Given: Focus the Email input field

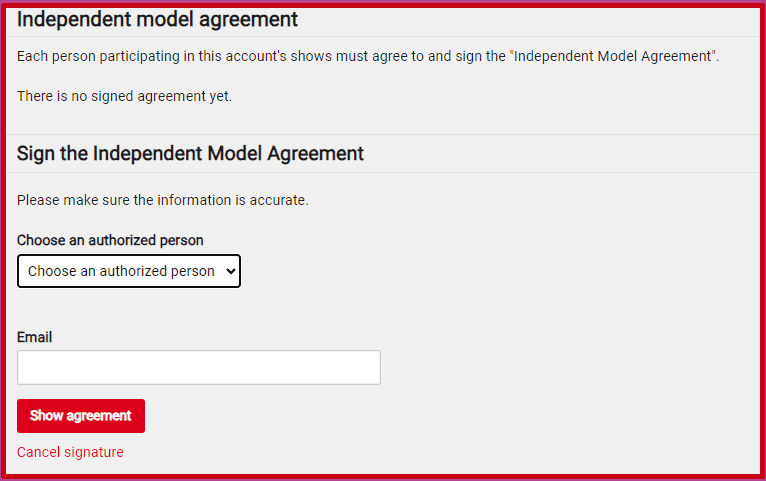Looking at the screenshot, I should point(198,367).
